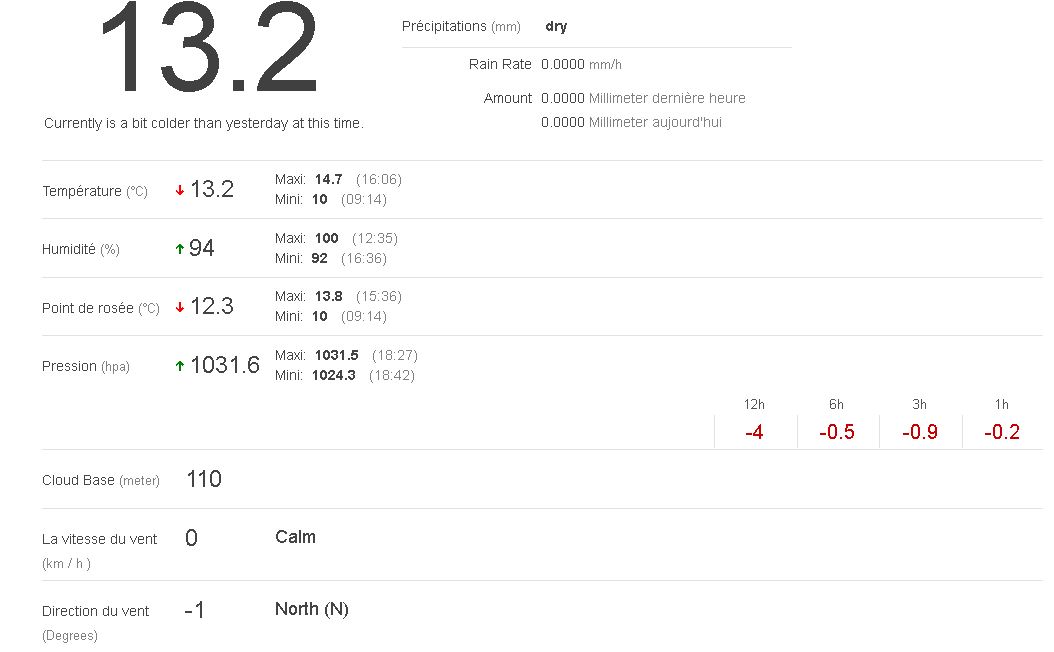Viewport: 1054px width, 652px height.
Task: Select the 3h pressure trend column
Action: (x=919, y=422)
